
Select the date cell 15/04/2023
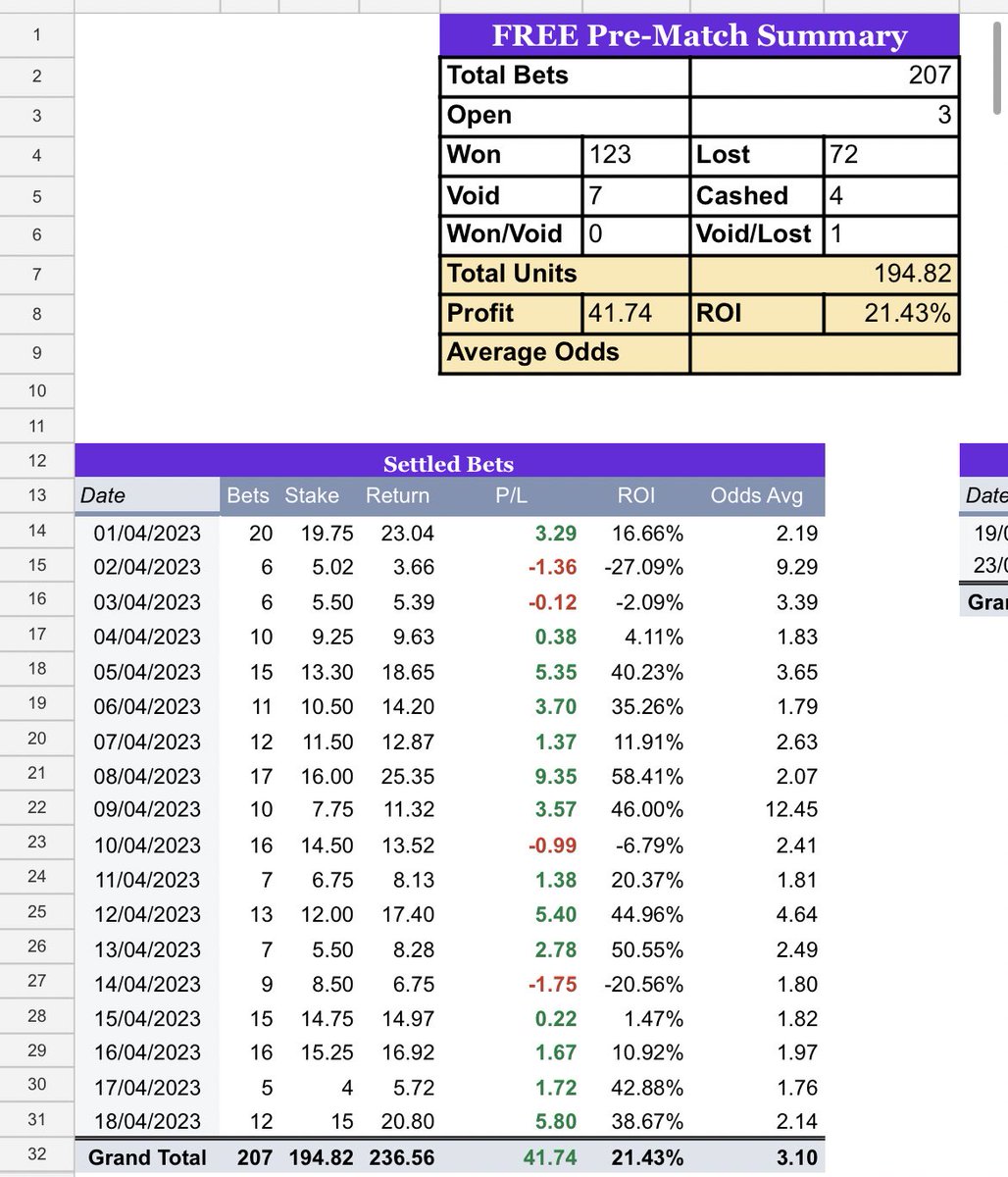click(x=147, y=1018)
